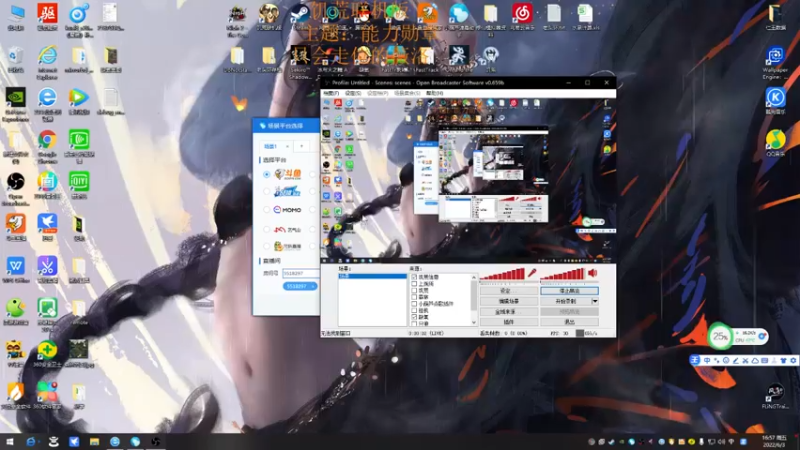Click the 25% memory floating widget
Image resolution: width=800 pixels, height=450 pixels.
720,336
